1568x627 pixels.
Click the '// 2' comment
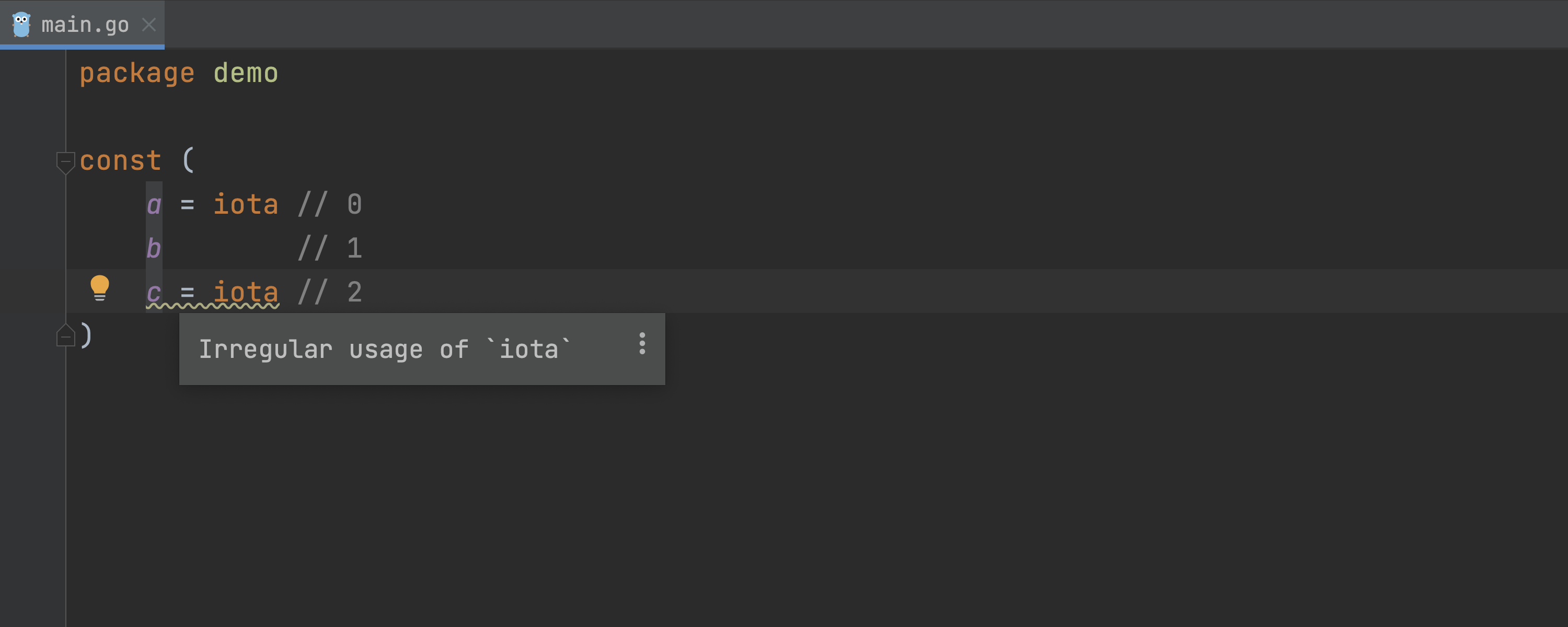point(330,292)
